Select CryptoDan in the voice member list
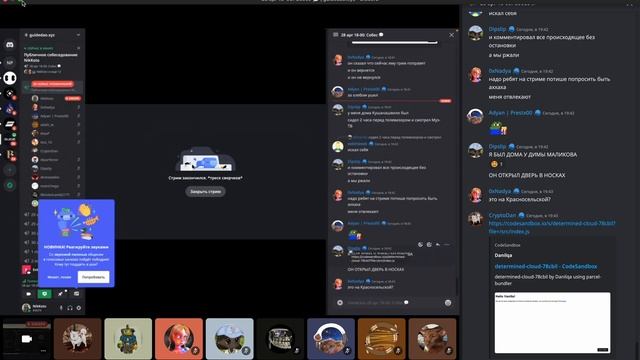This screenshot has height=360, width=640. (49, 151)
